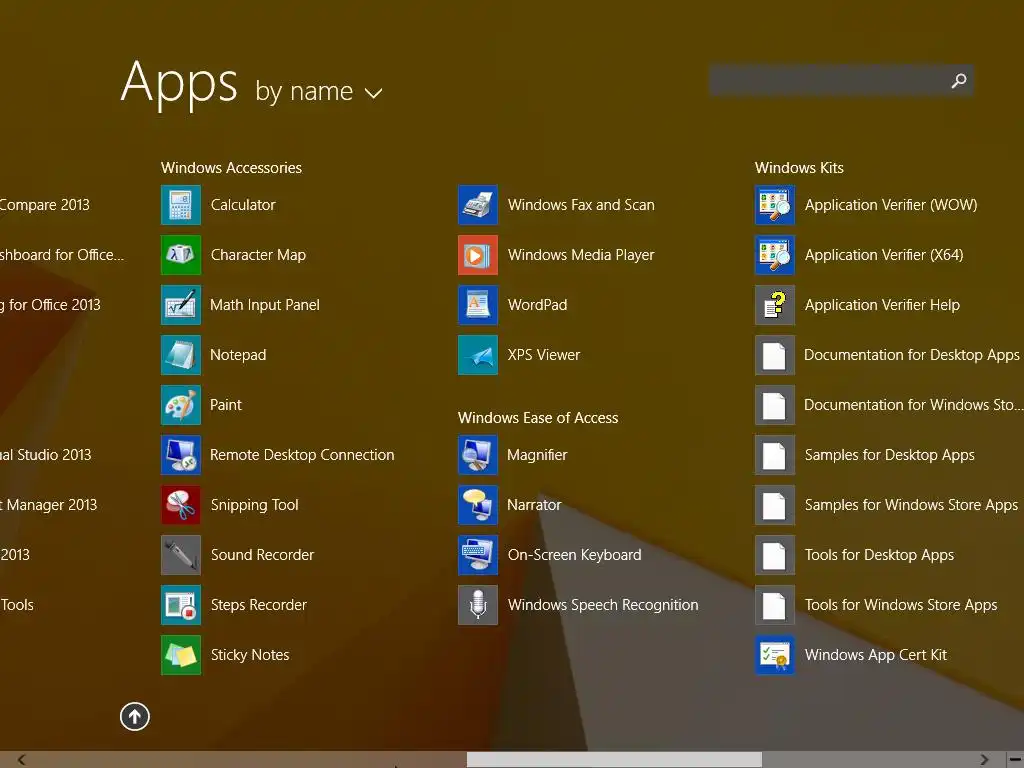Go back to Start with up arrow

coord(135,716)
